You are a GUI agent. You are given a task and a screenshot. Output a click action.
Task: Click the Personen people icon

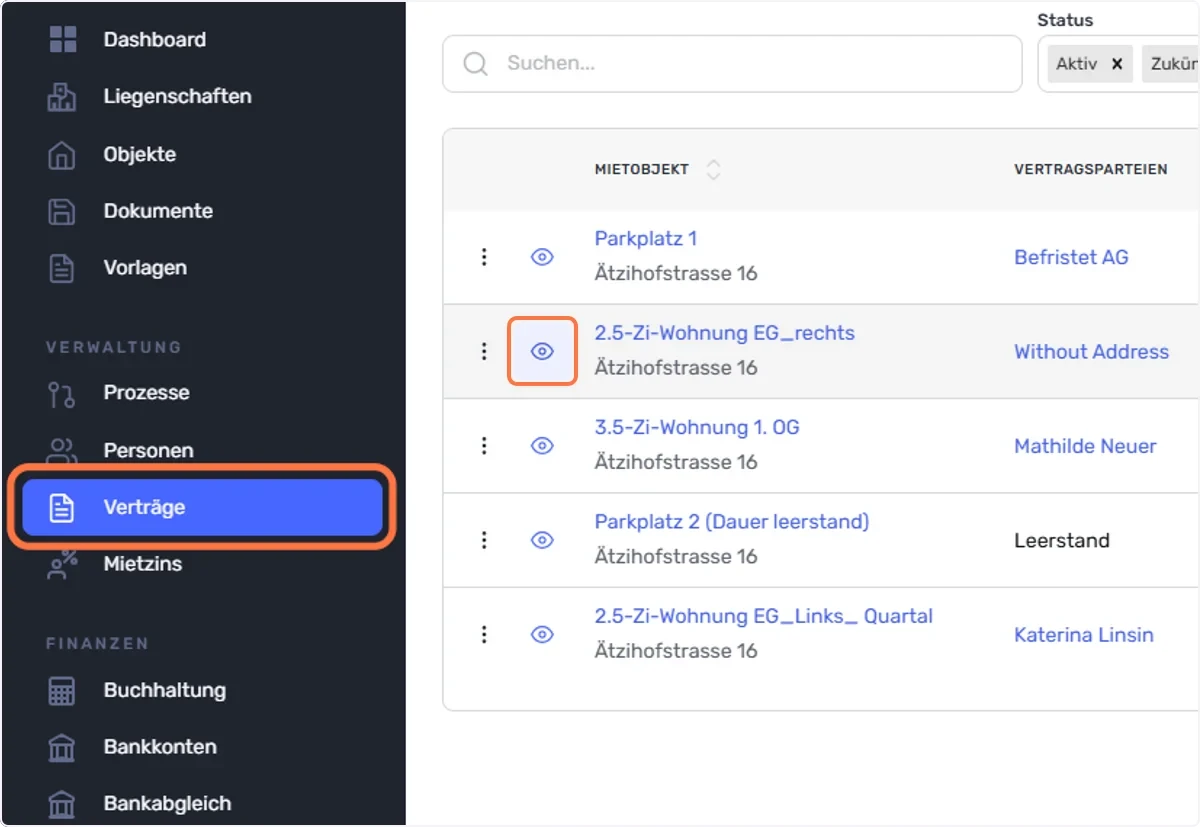[x=63, y=451]
